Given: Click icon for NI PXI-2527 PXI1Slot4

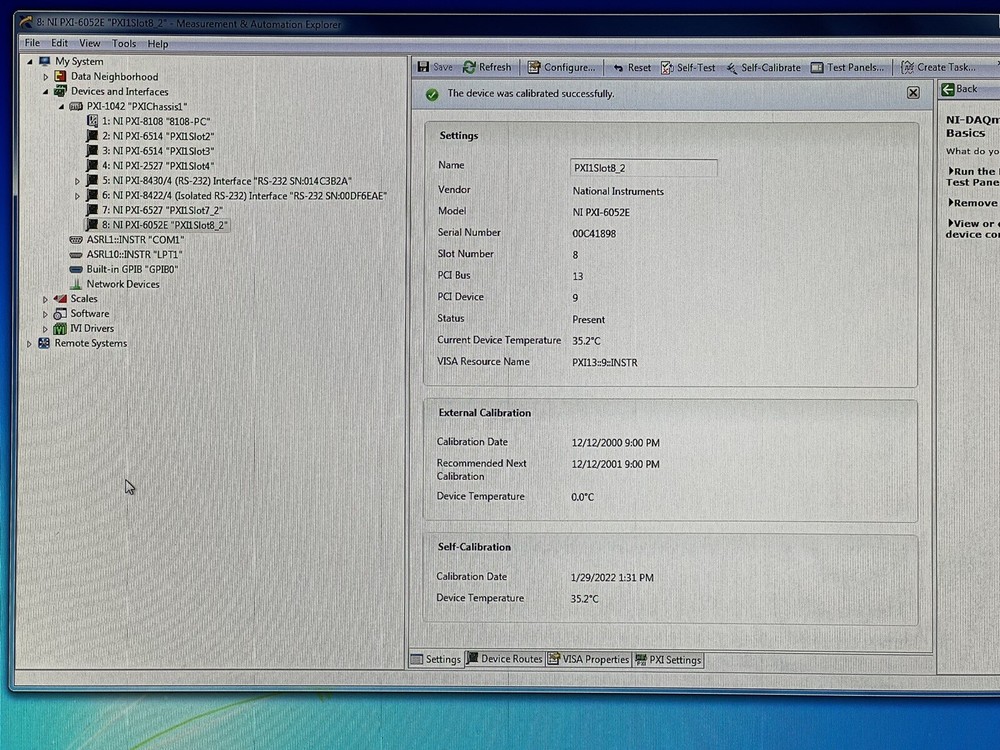Looking at the screenshot, I should (x=92, y=166).
